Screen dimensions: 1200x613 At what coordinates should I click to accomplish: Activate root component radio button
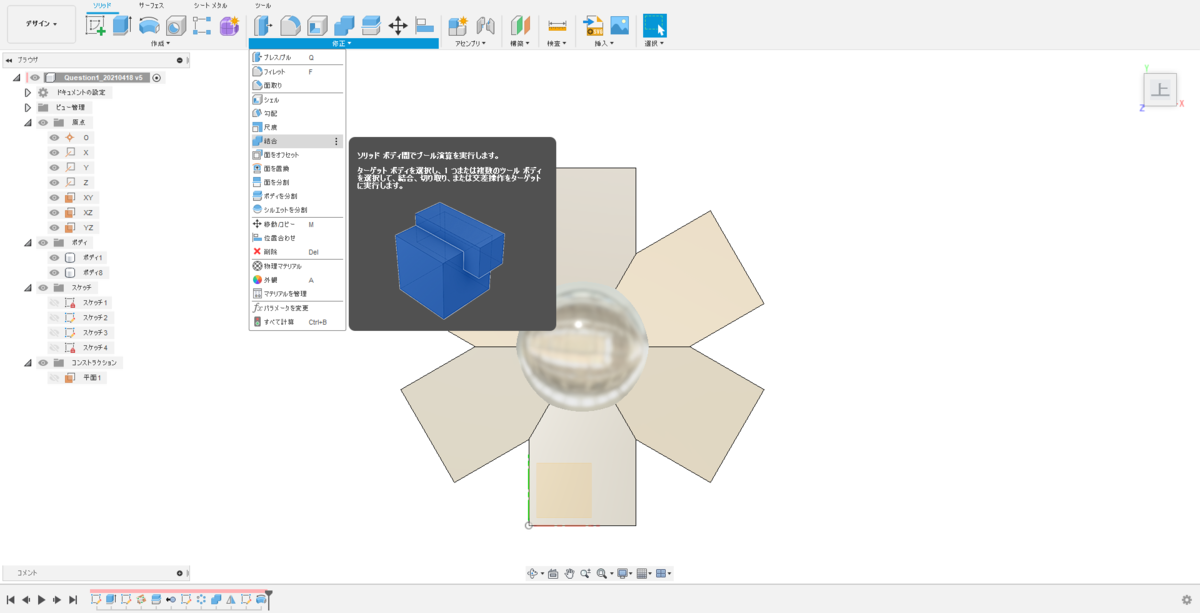[157, 77]
